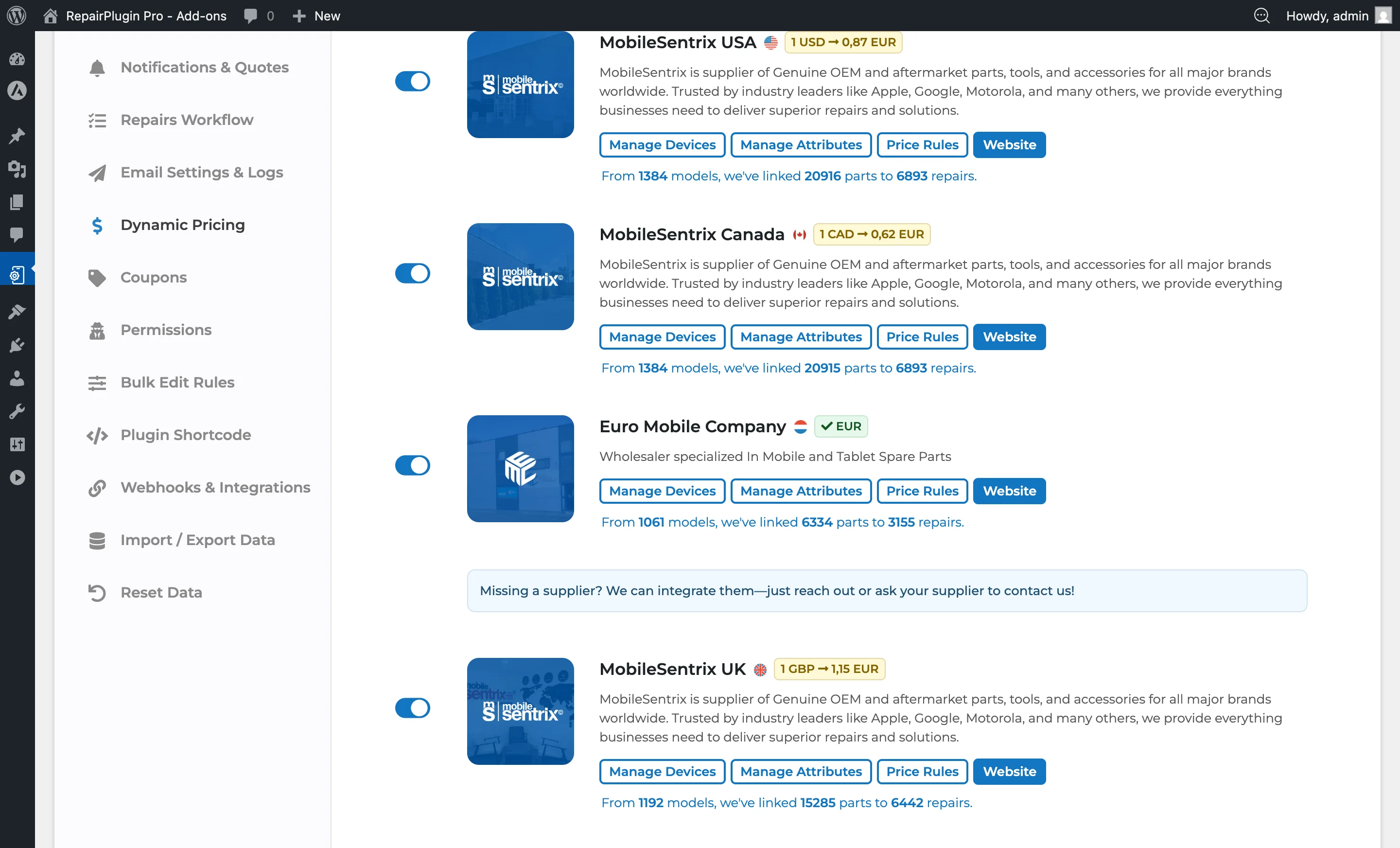Image resolution: width=1400 pixels, height=848 pixels.
Task: Open Price Rules for Euro Mobile Company
Action: [x=922, y=491]
